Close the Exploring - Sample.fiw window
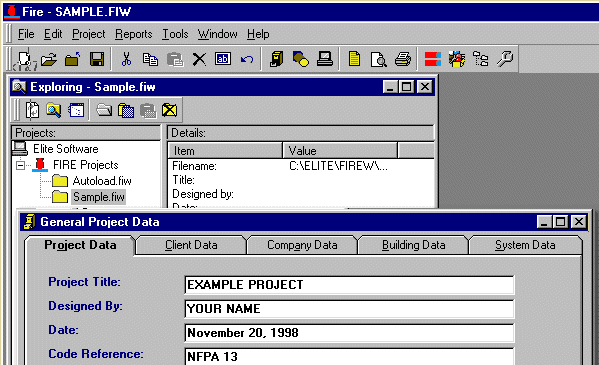This screenshot has height=365, width=599. click(x=425, y=87)
